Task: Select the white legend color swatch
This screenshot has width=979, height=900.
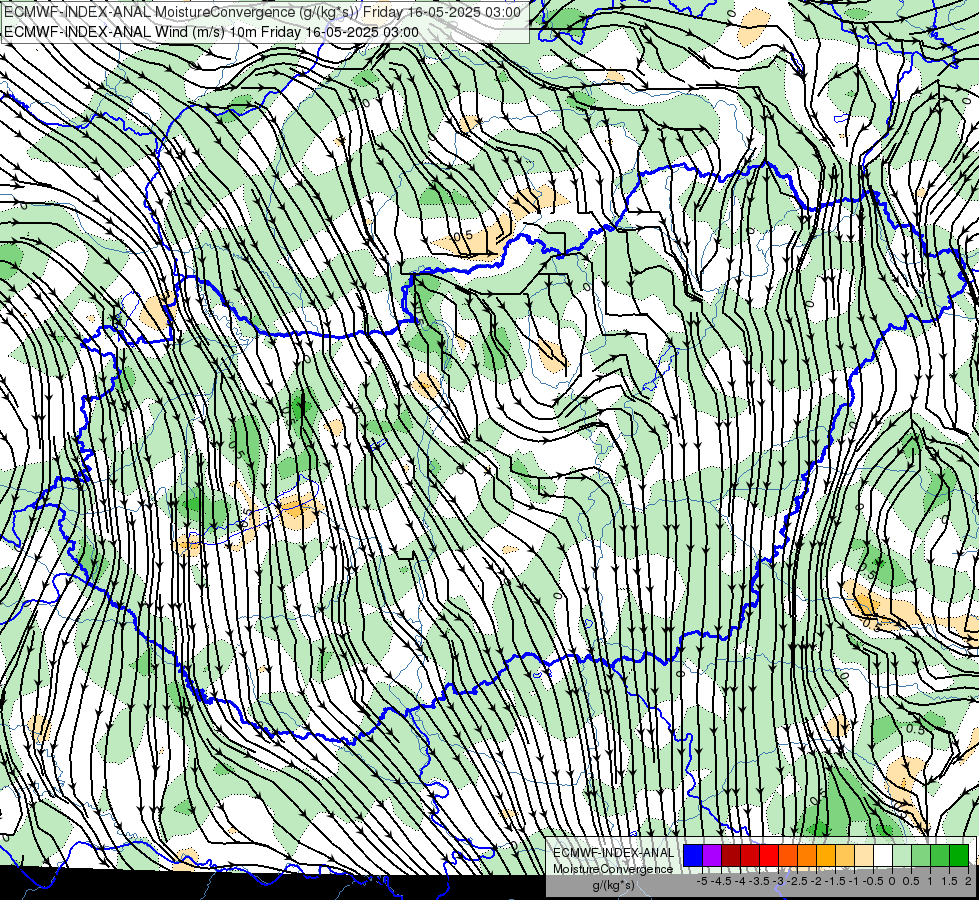Action: (883, 856)
